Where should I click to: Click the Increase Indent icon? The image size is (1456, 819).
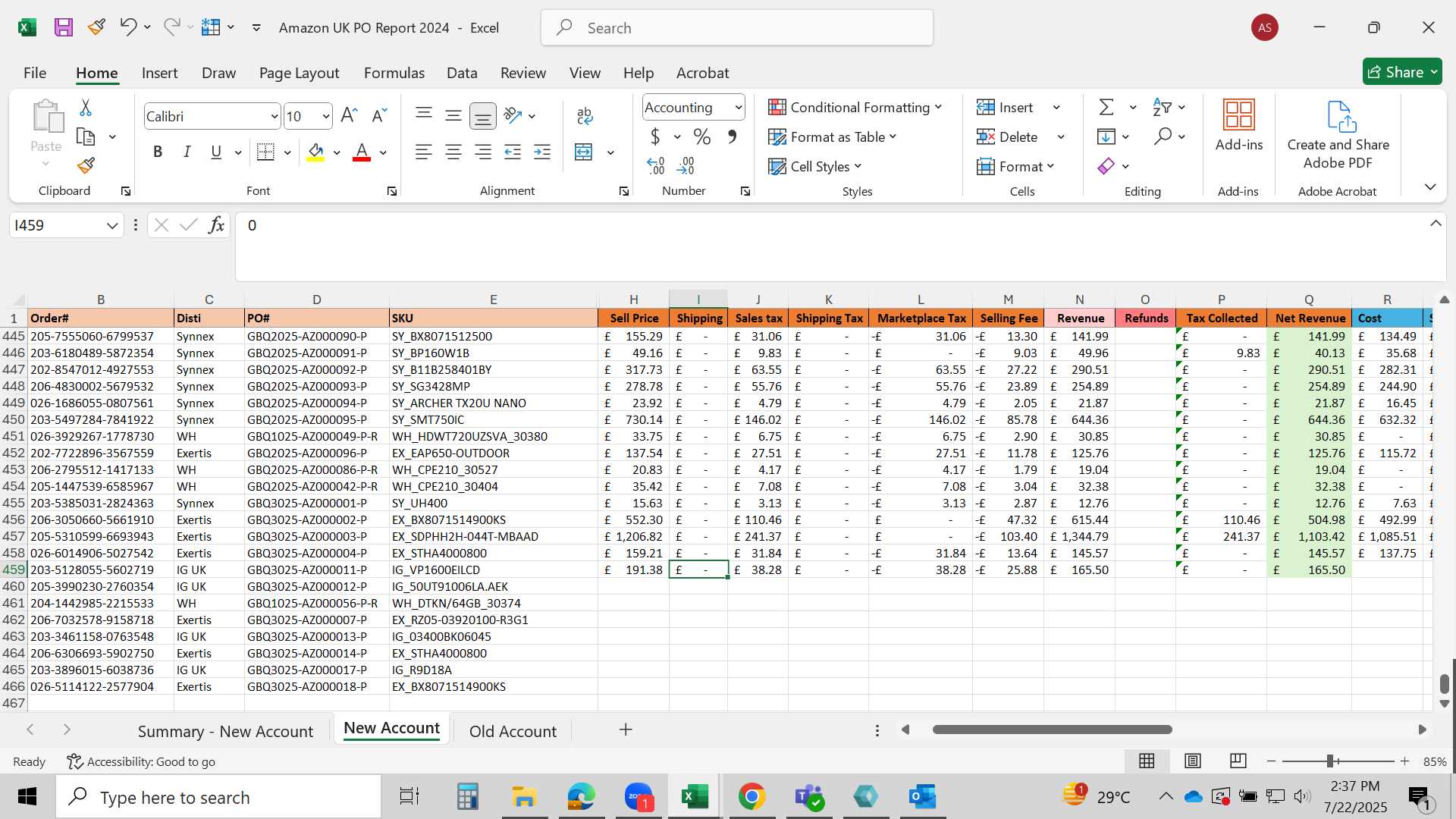click(x=542, y=152)
